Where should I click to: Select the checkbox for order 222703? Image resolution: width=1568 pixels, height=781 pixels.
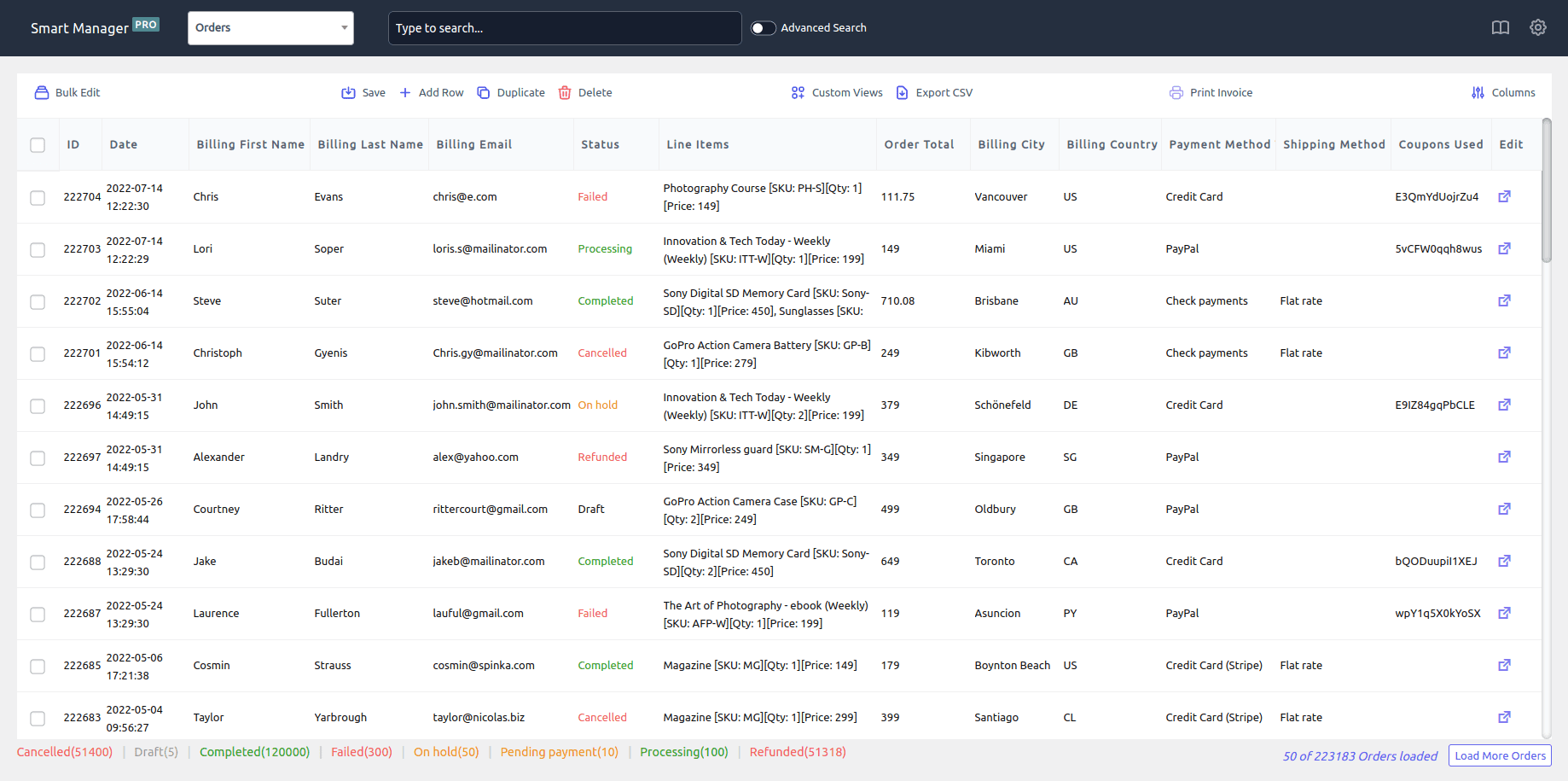coord(38,250)
